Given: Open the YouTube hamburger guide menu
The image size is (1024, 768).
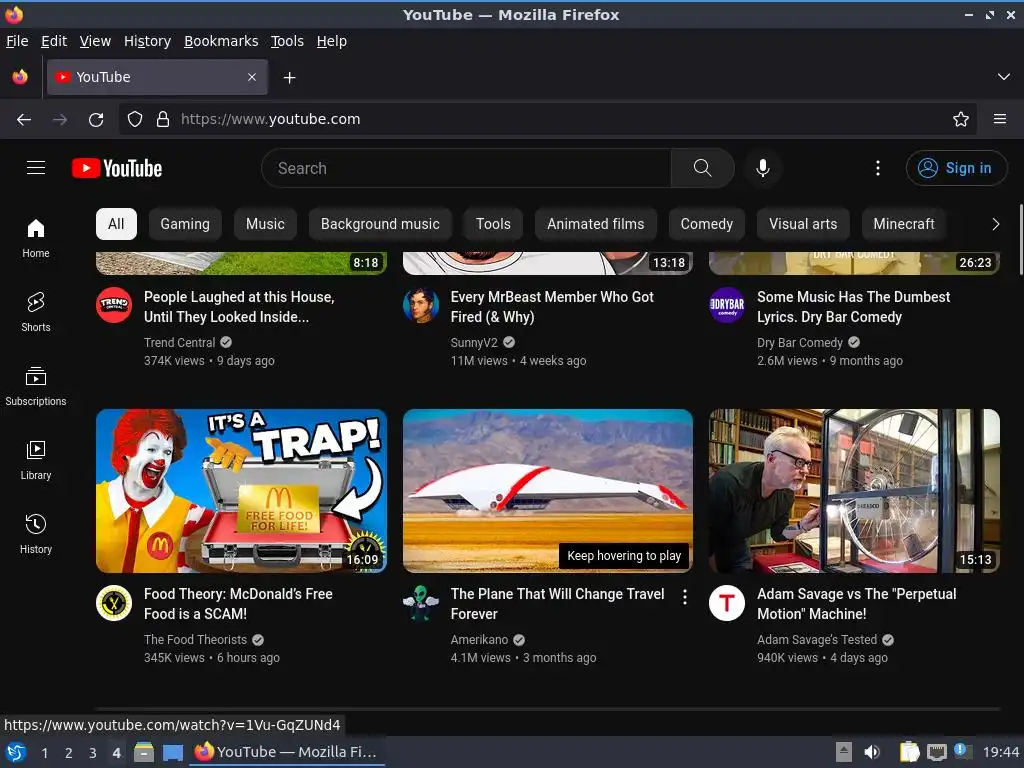Looking at the screenshot, I should (36, 168).
